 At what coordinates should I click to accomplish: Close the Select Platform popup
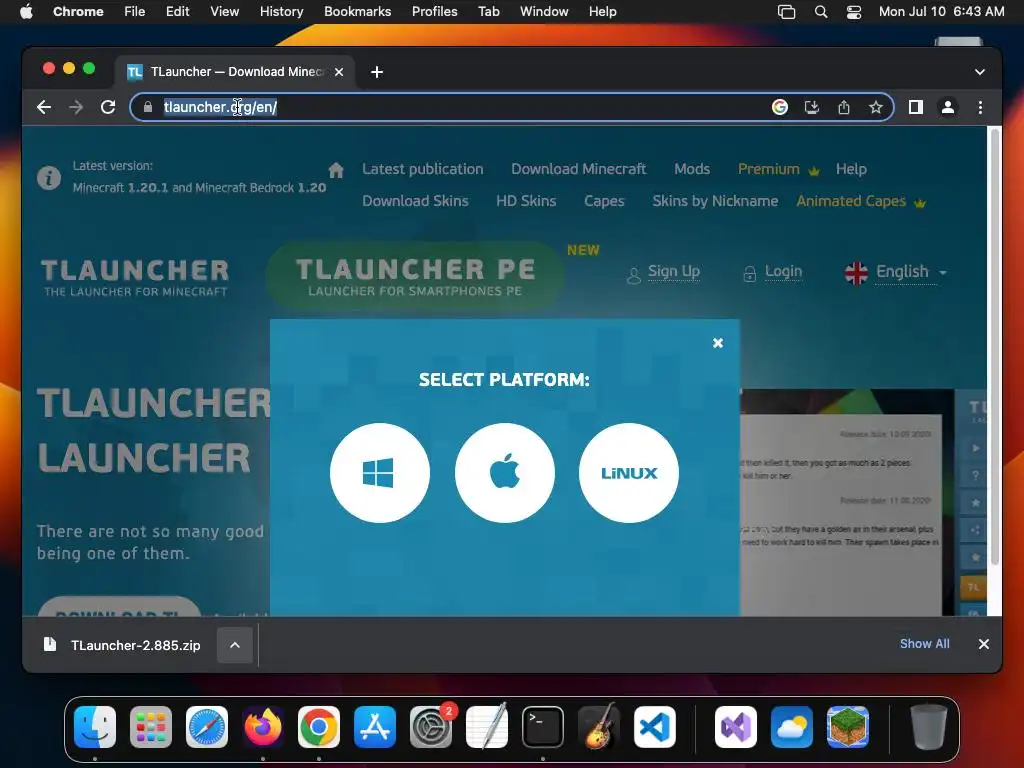click(x=718, y=343)
